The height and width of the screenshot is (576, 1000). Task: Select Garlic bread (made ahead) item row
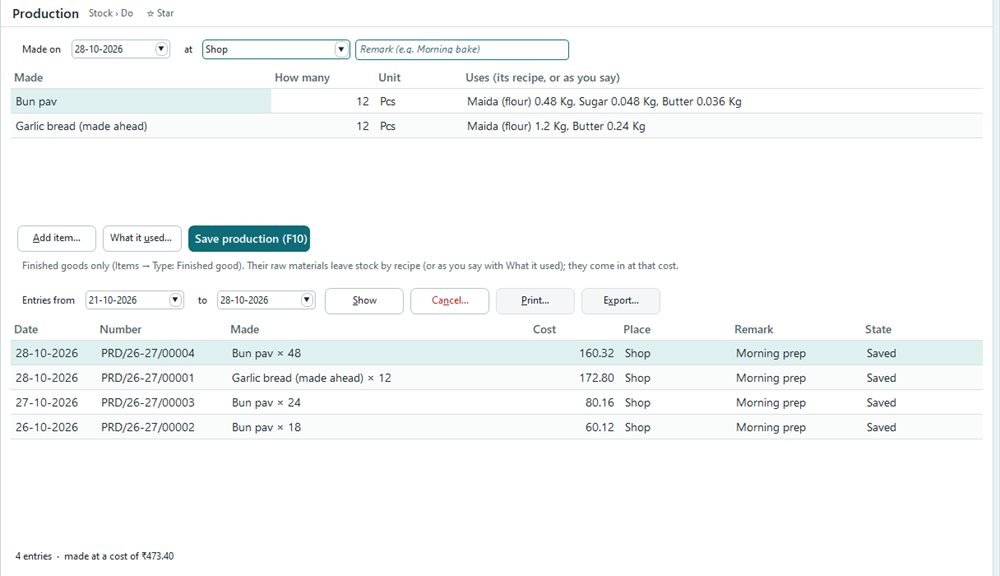[496, 126]
